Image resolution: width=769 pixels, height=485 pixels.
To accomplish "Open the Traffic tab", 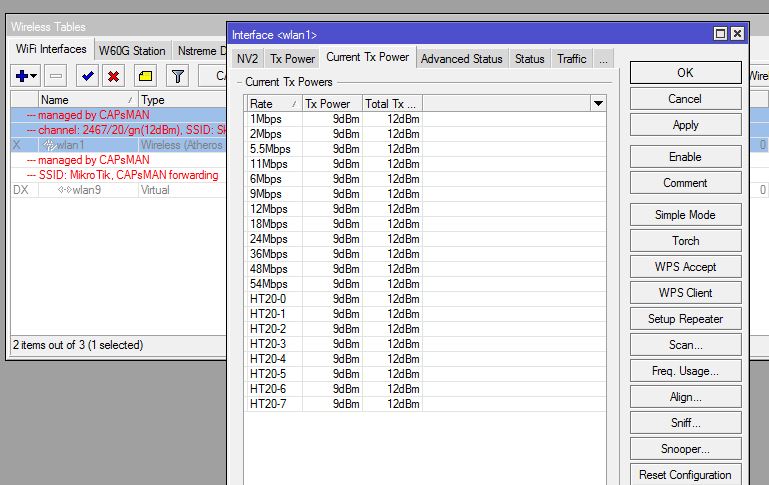I will coord(572,59).
